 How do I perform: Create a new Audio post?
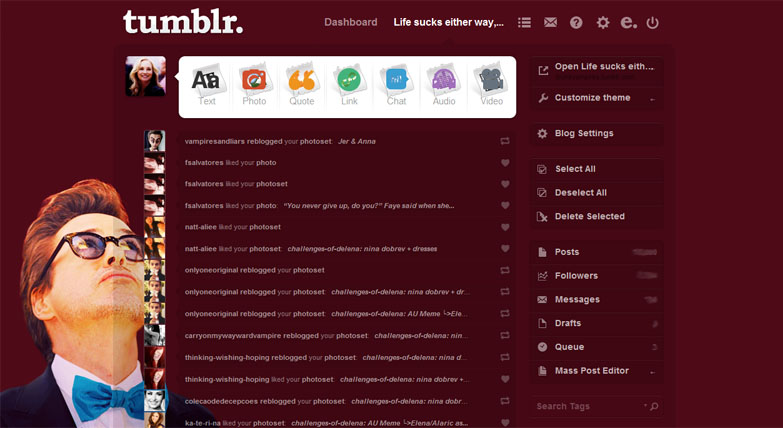[444, 85]
